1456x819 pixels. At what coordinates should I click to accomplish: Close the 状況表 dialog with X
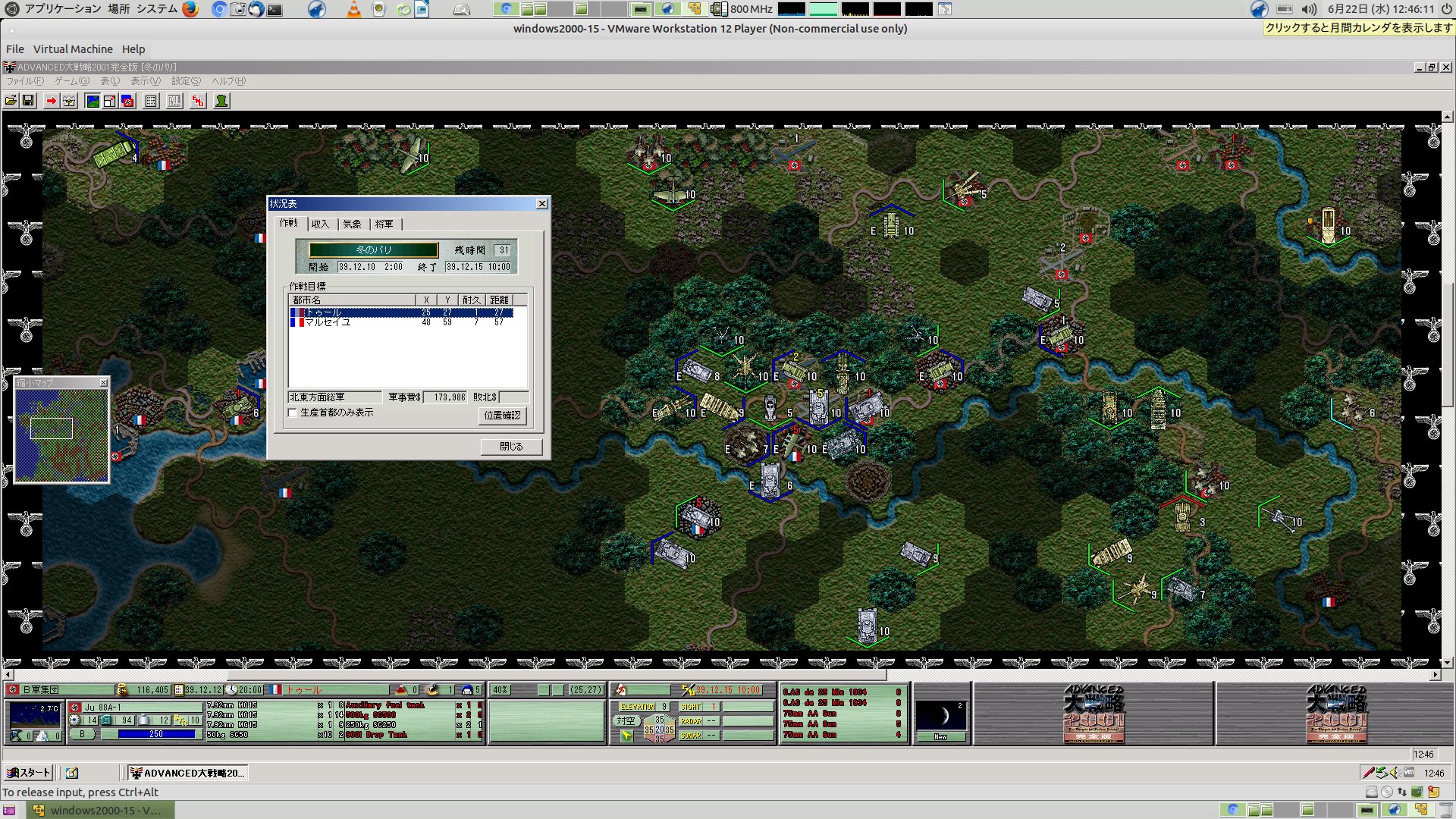point(541,204)
